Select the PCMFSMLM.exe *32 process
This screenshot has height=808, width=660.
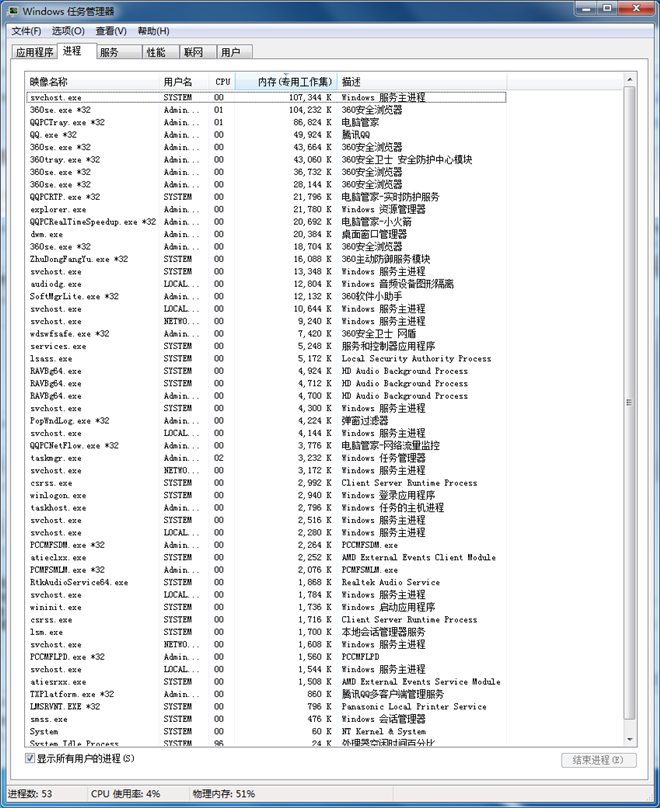point(266,570)
